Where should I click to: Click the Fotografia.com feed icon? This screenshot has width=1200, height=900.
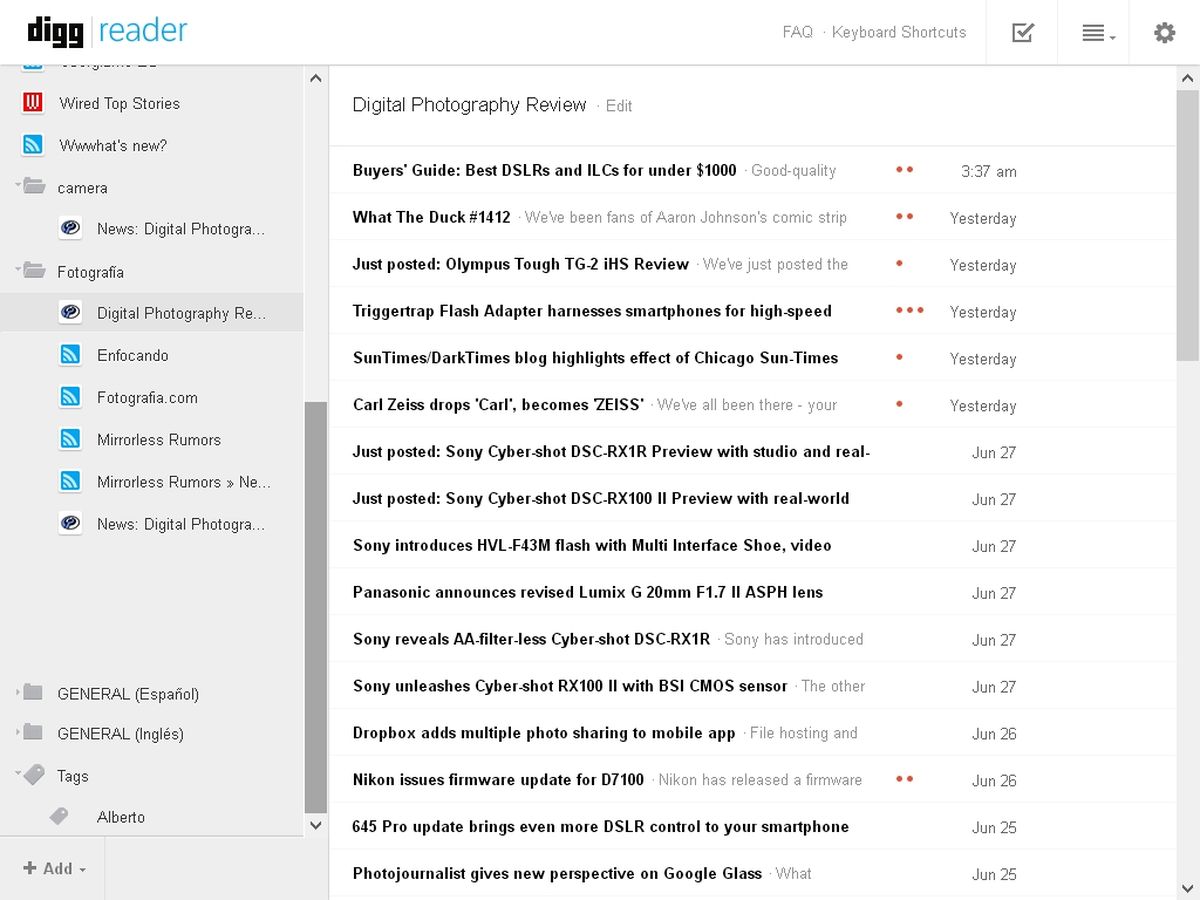70,397
